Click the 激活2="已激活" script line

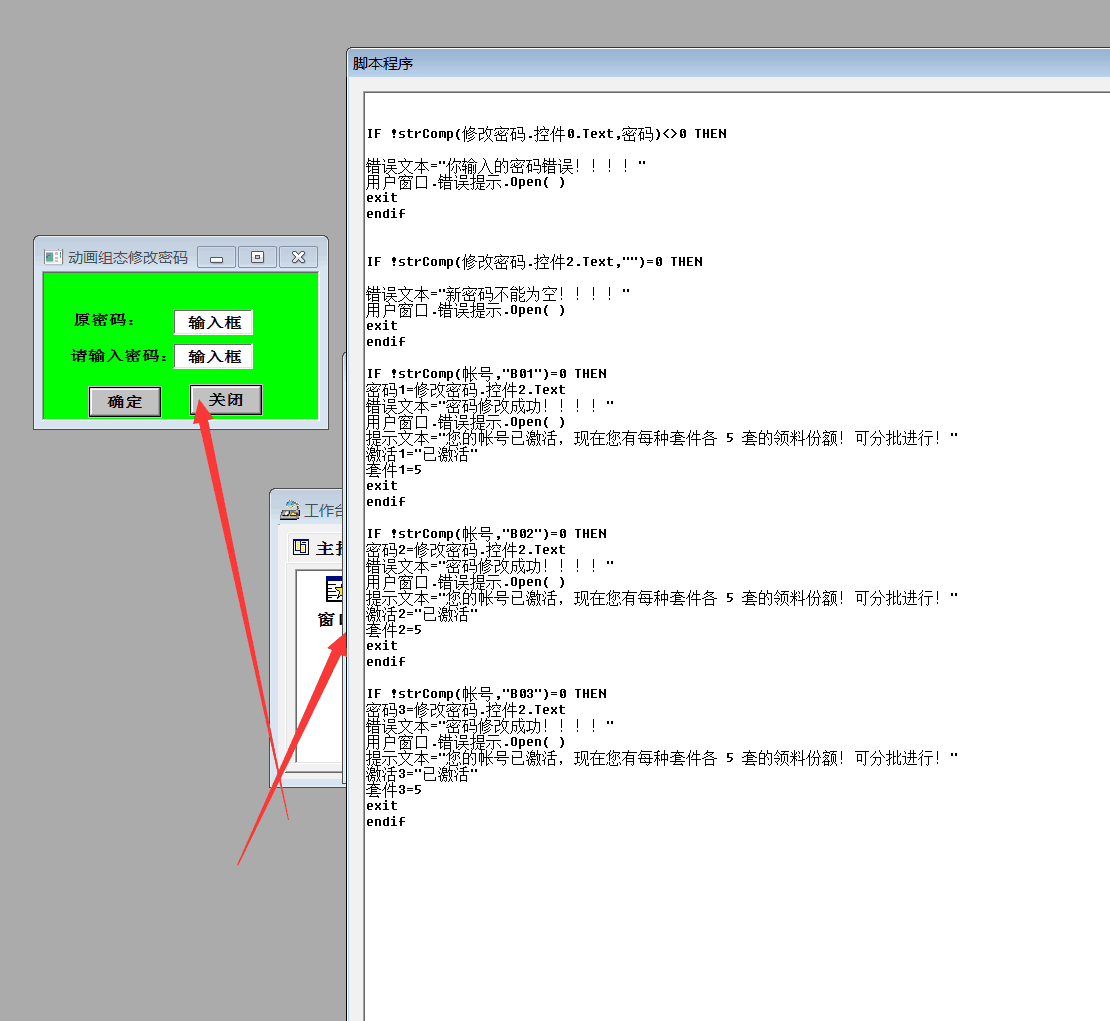[422, 614]
